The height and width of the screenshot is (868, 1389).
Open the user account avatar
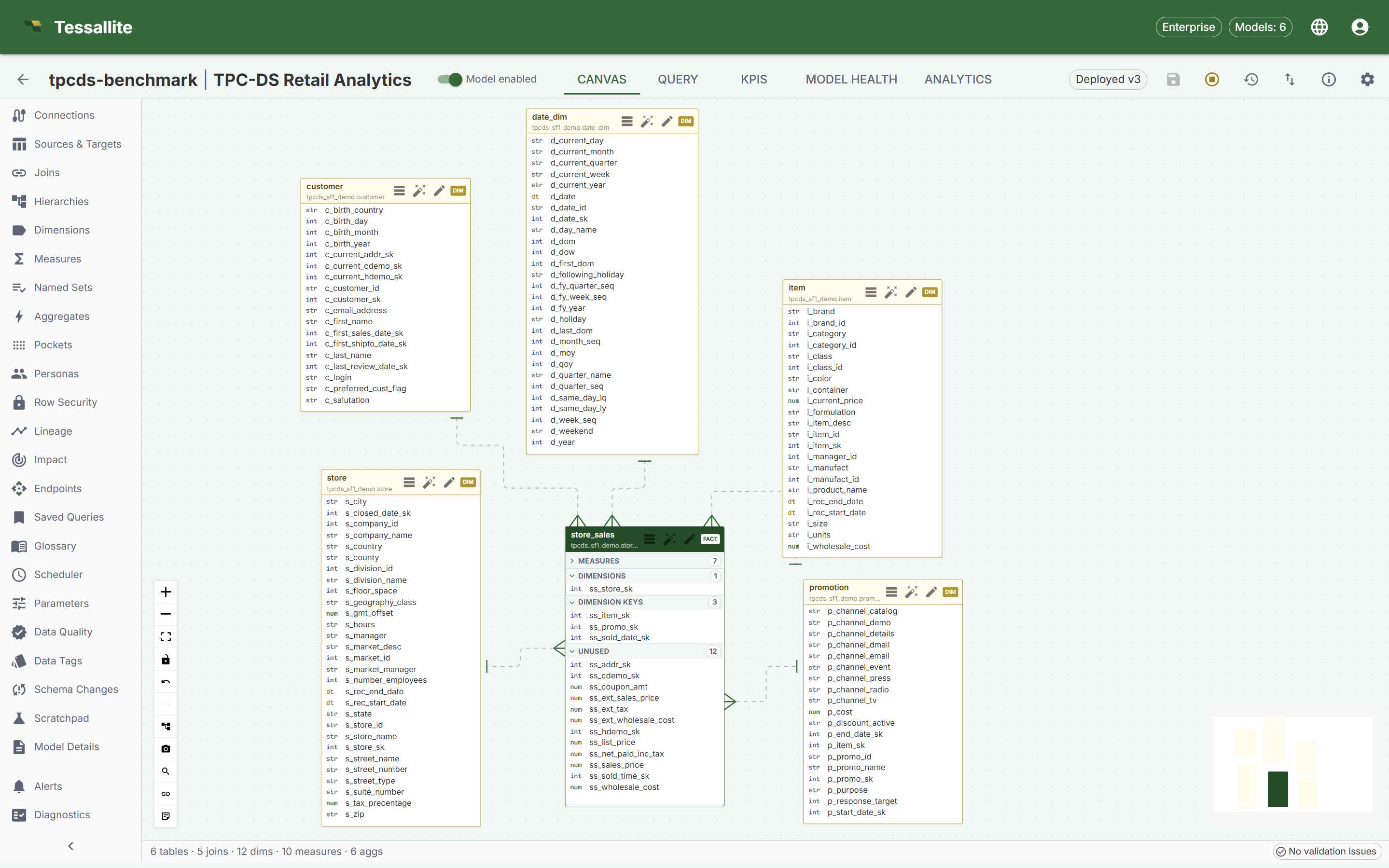pos(1359,27)
